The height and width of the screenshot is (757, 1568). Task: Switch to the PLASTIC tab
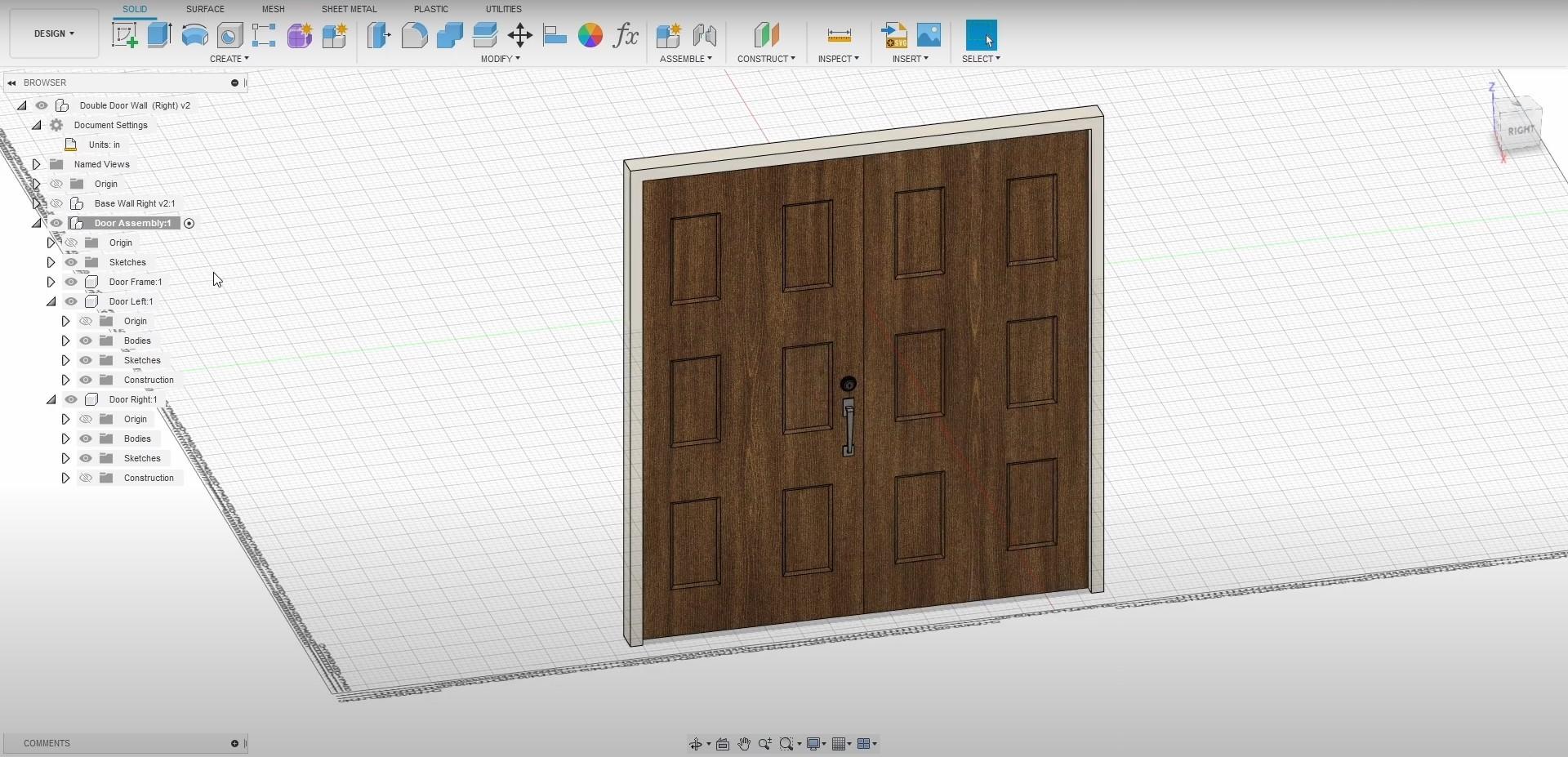click(430, 9)
